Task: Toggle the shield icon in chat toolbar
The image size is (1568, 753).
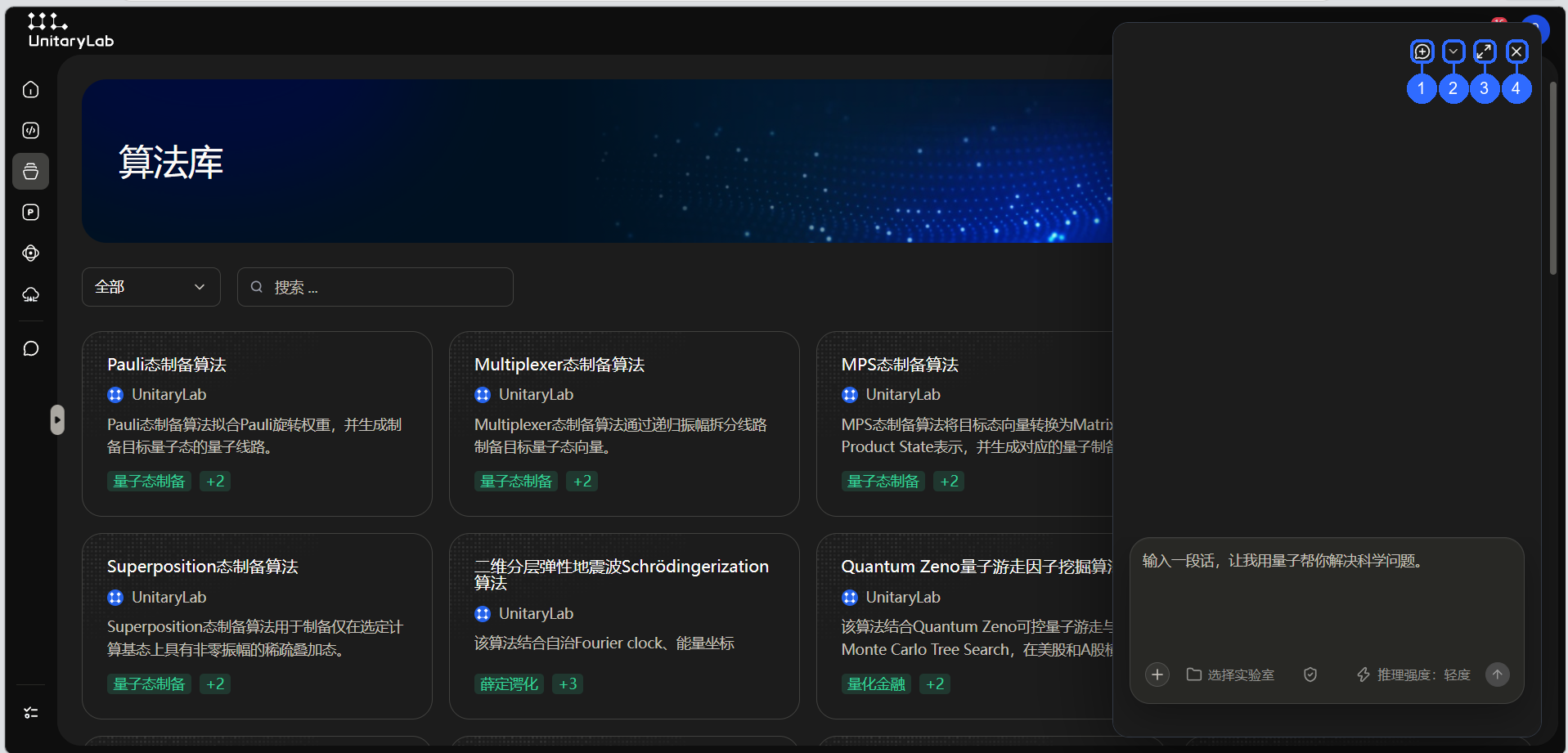Action: [x=1310, y=675]
